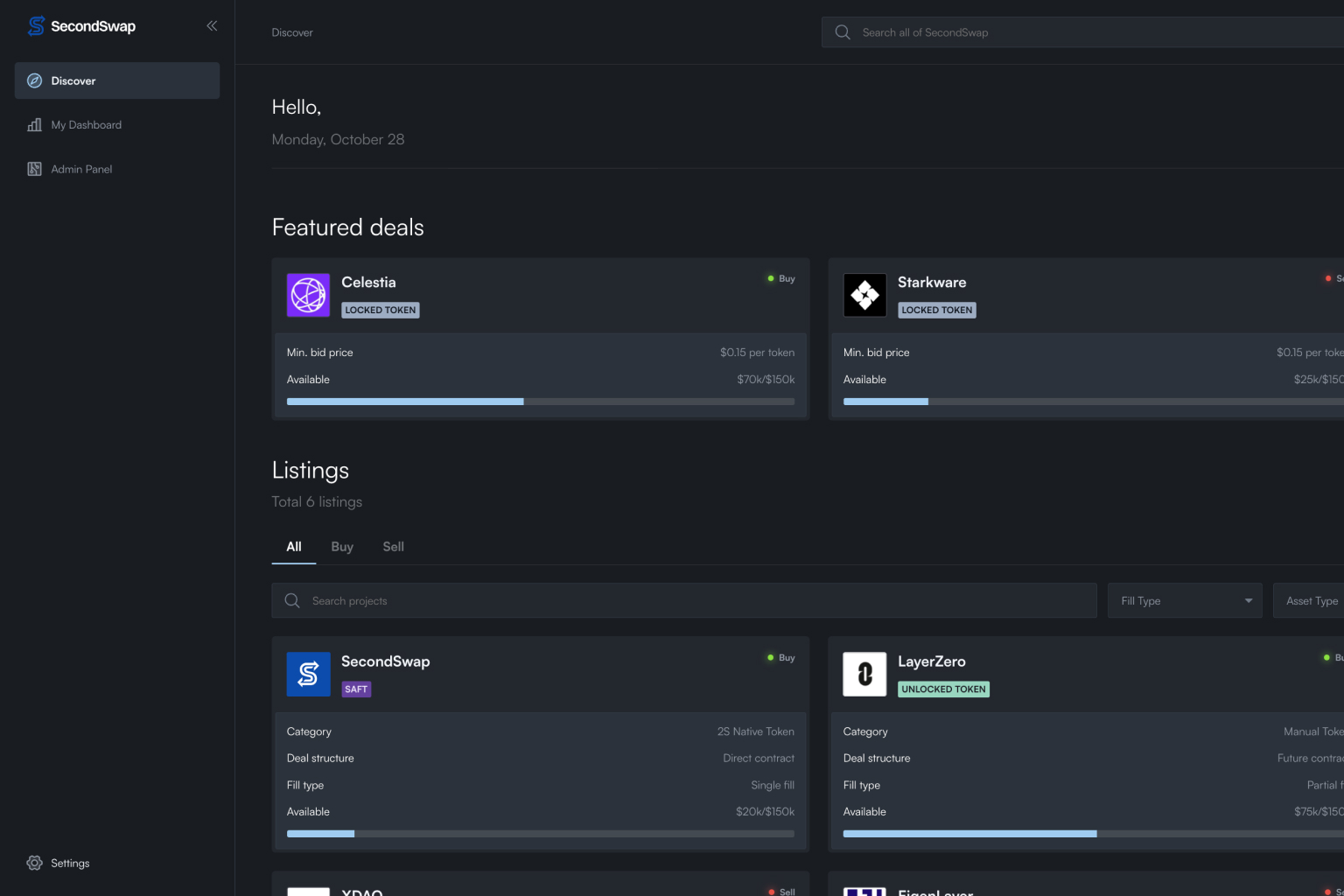
Task: Open the Fill Type dropdown
Action: [x=1185, y=600]
